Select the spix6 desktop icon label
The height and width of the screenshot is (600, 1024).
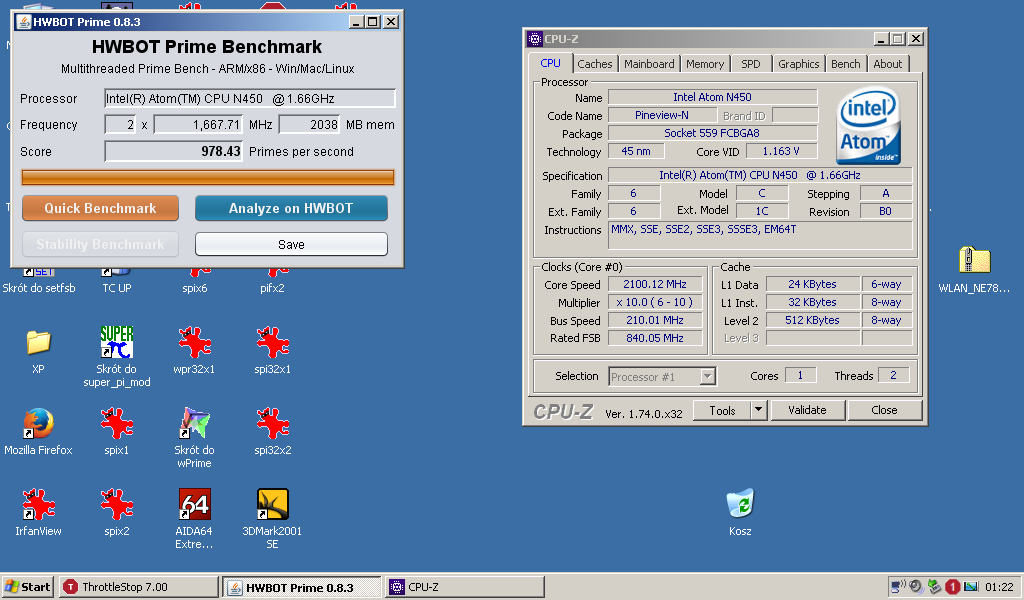(x=195, y=288)
